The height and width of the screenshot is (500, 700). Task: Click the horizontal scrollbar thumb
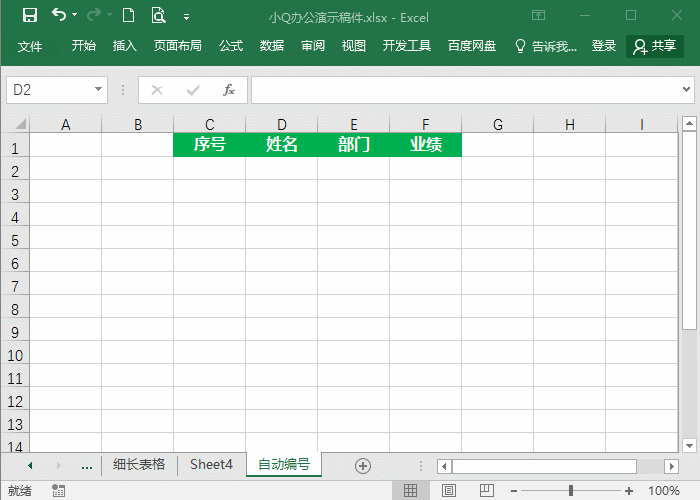click(x=544, y=467)
